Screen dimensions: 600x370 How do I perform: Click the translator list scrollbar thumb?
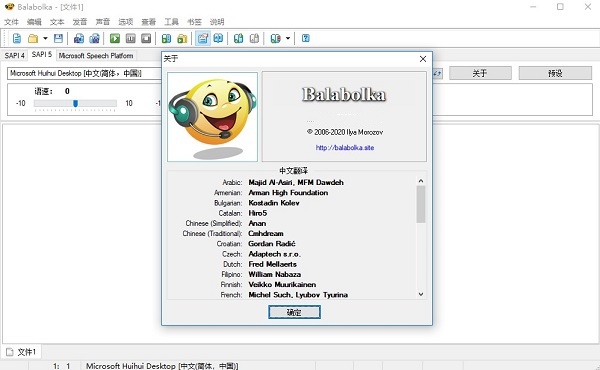pos(421,204)
